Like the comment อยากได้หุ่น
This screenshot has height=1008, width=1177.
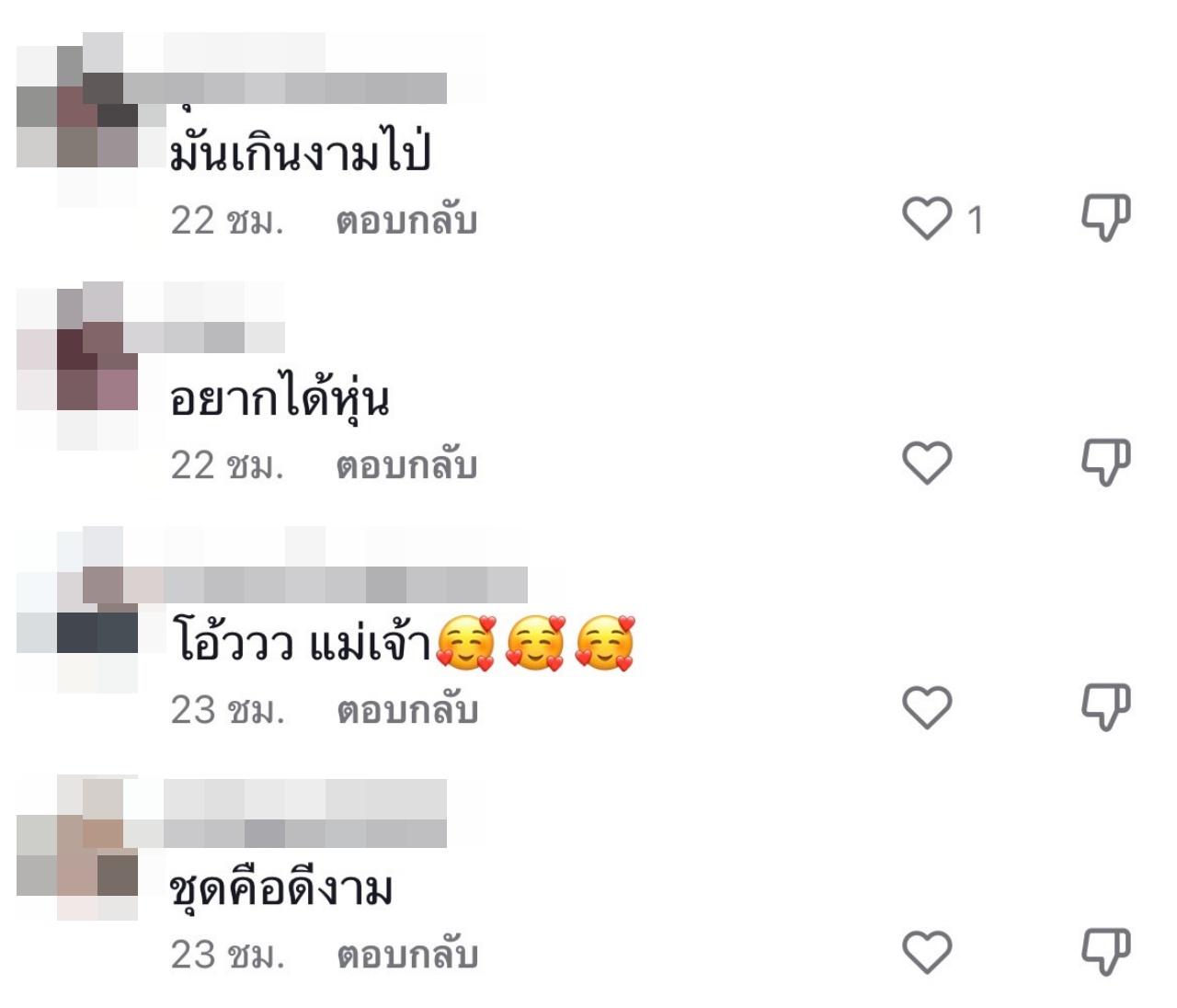927,463
